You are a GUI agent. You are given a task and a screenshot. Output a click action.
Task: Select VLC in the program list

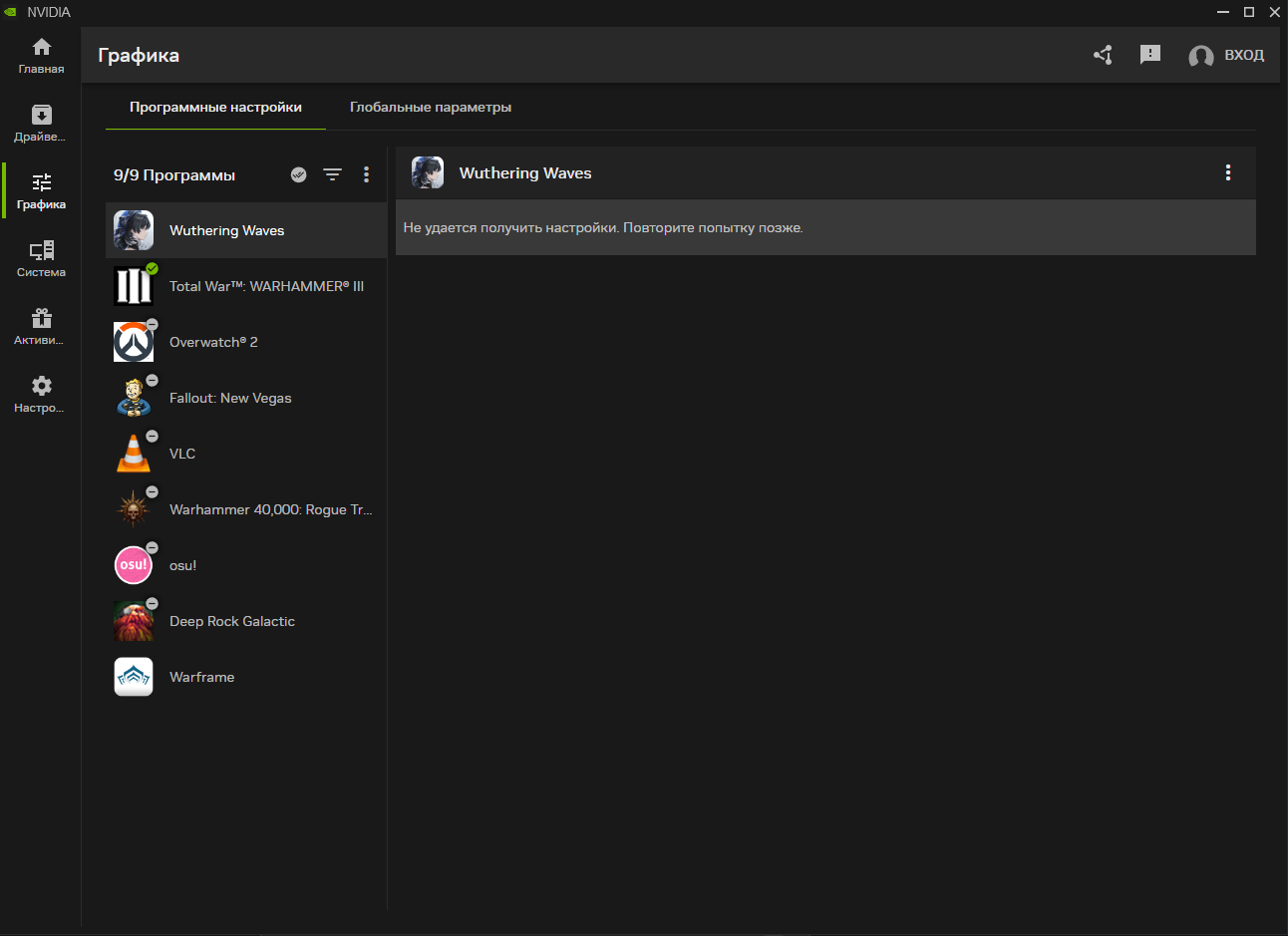coord(246,454)
